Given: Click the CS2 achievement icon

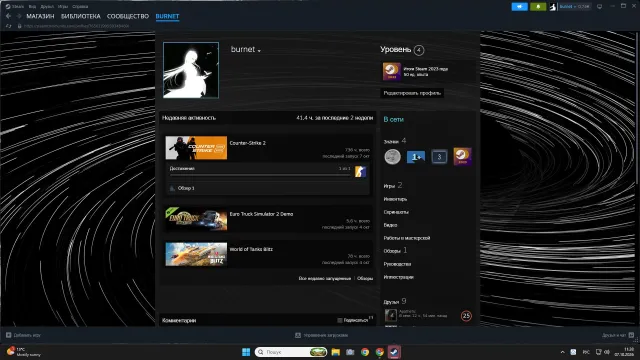Looking at the screenshot, I should coord(360,171).
